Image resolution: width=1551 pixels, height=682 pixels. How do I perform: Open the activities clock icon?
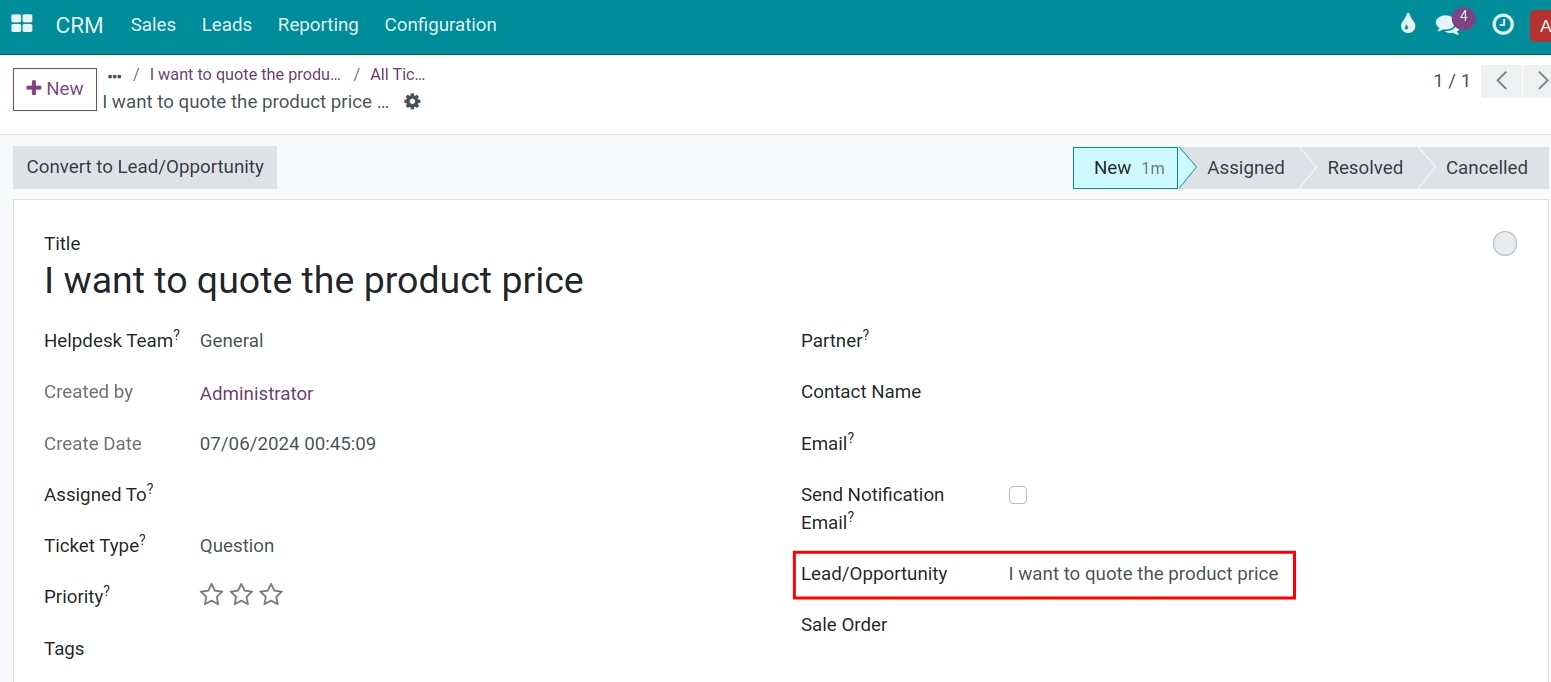tap(1503, 24)
